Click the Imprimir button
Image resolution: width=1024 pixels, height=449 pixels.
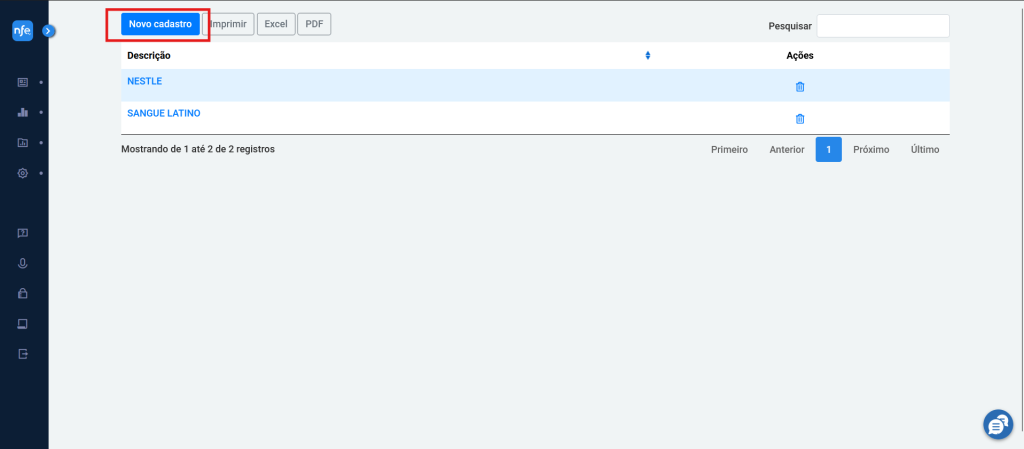[228, 24]
